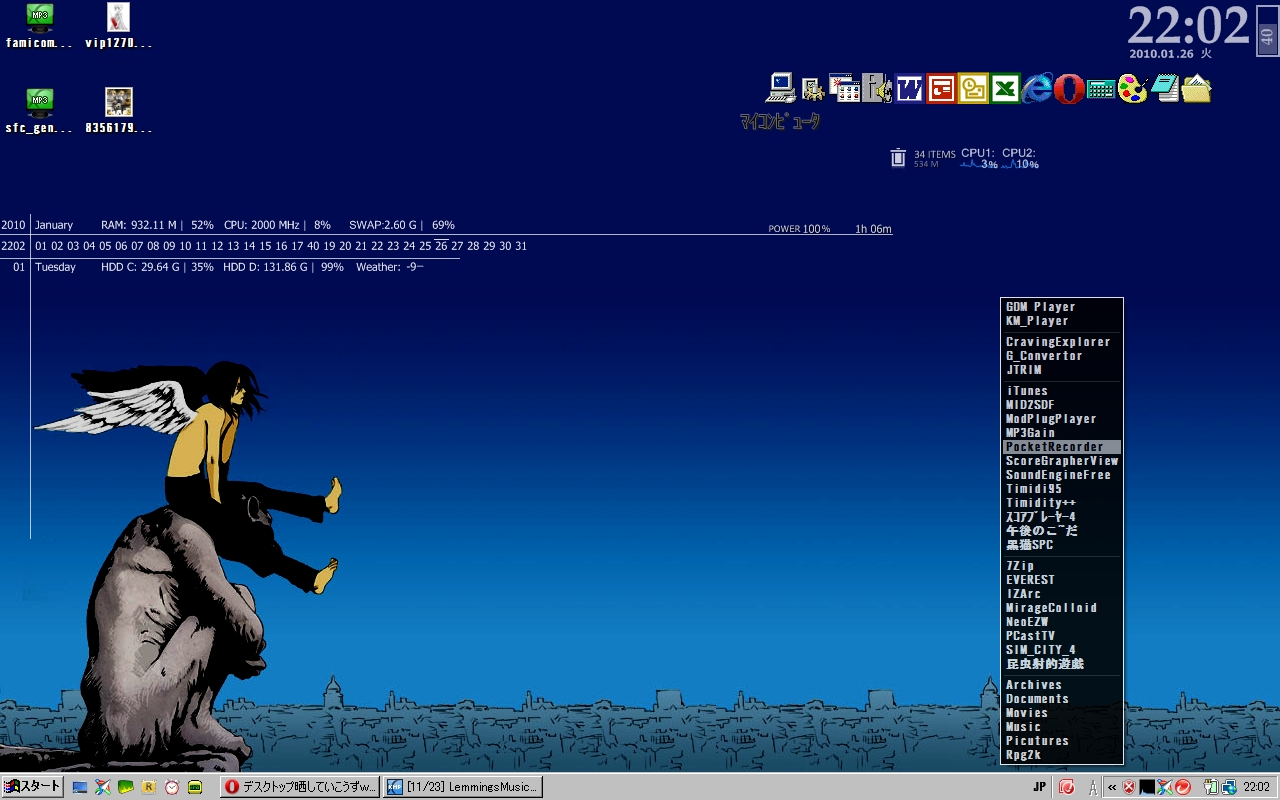Image resolution: width=1280 pixels, height=800 pixels.
Task: Open the famicom MP3 desktop file
Action: click(x=39, y=17)
